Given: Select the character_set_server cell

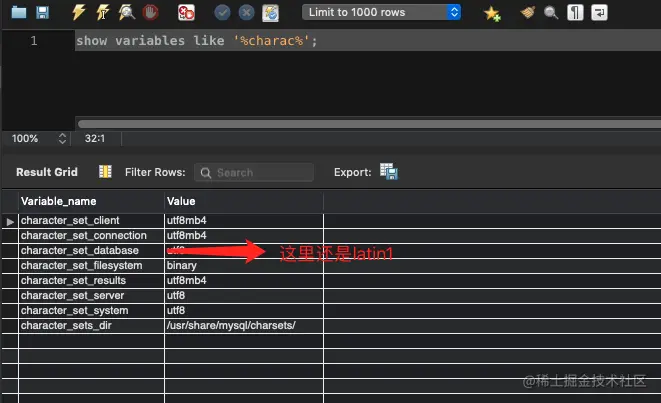Looking at the screenshot, I should 91,296.
